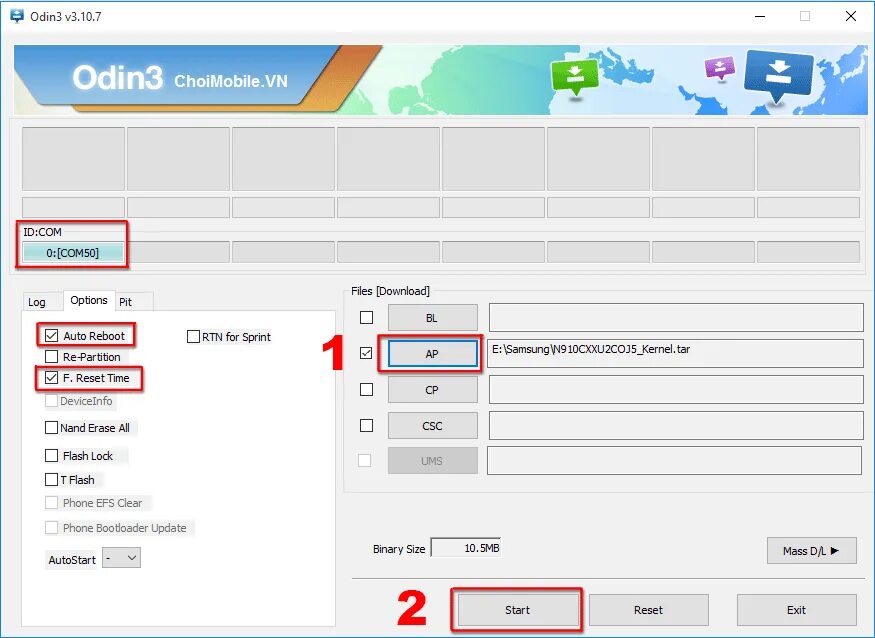This screenshot has width=875, height=638.
Task: Click the empty CP file path field
Action: 676,389
